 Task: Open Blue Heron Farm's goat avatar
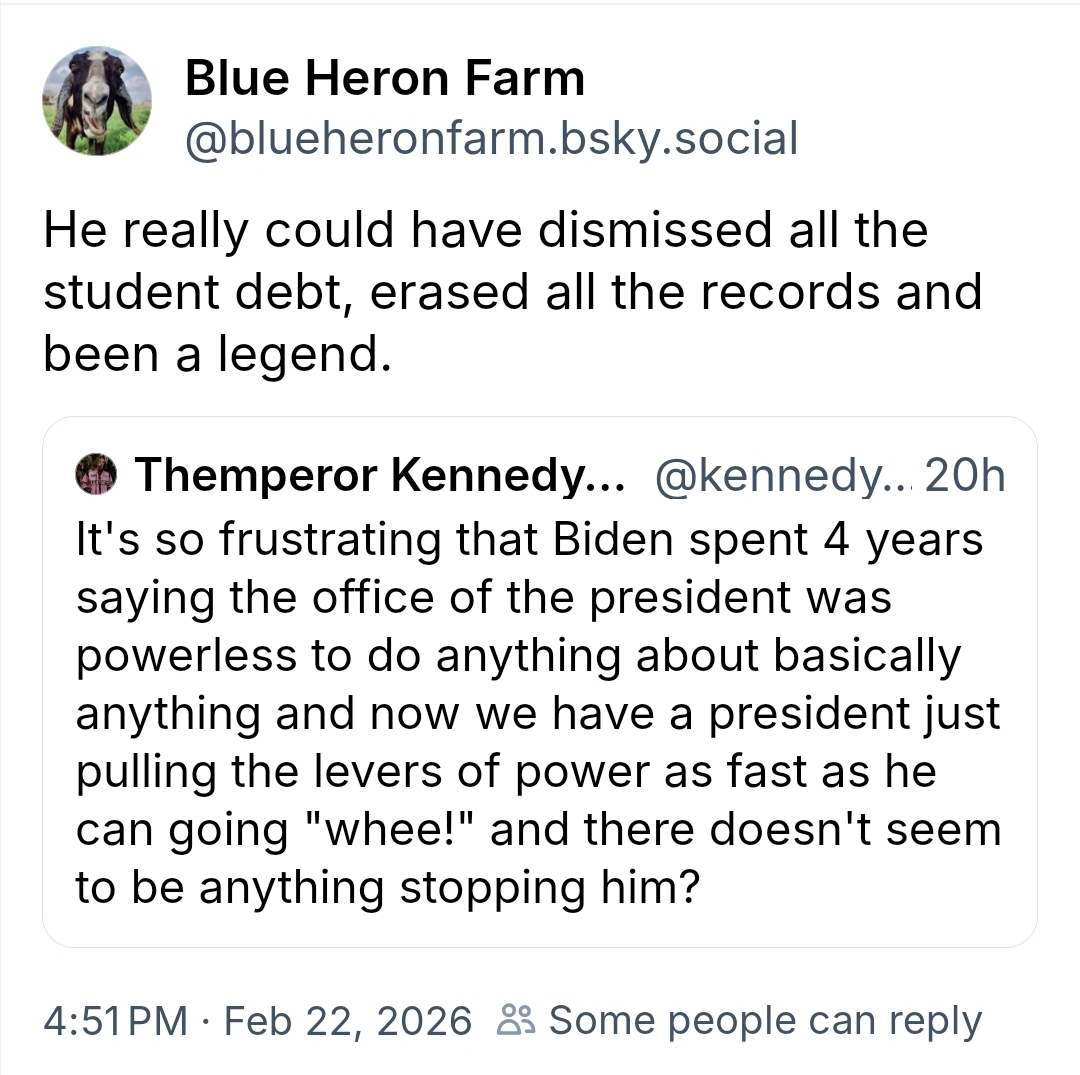[x=97, y=100]
